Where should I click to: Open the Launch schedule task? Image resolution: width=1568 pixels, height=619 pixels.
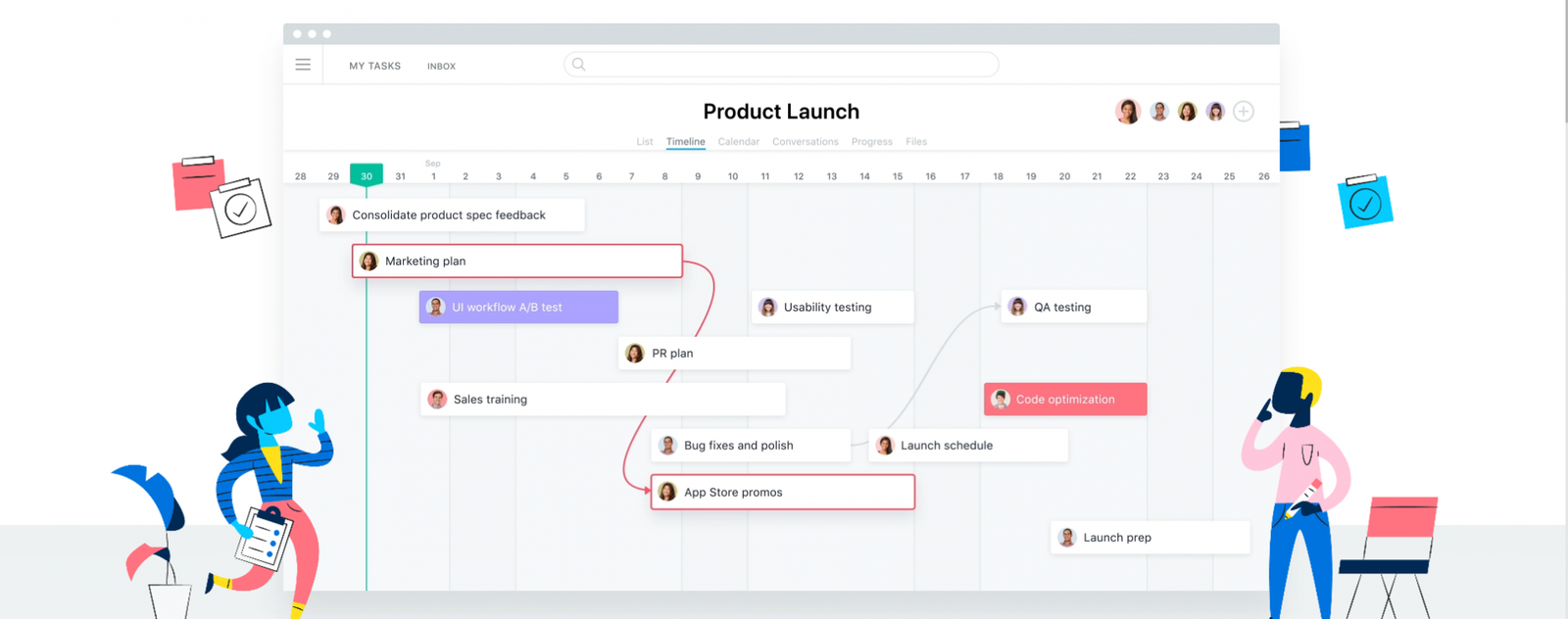coord(968,446)
